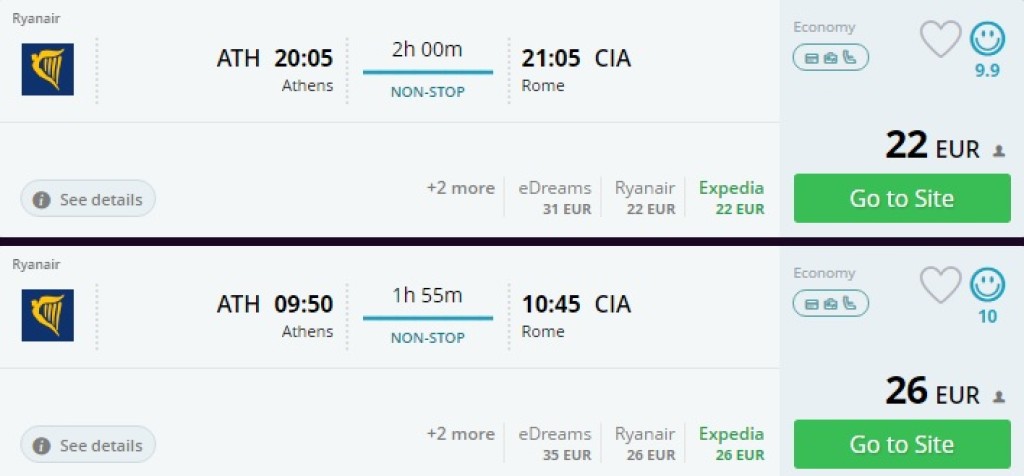The height and width of the screenshot is (476, 1024).
Task: Show +2 more providers for 26 EUR flight
Action: click(x=460, y=434)
